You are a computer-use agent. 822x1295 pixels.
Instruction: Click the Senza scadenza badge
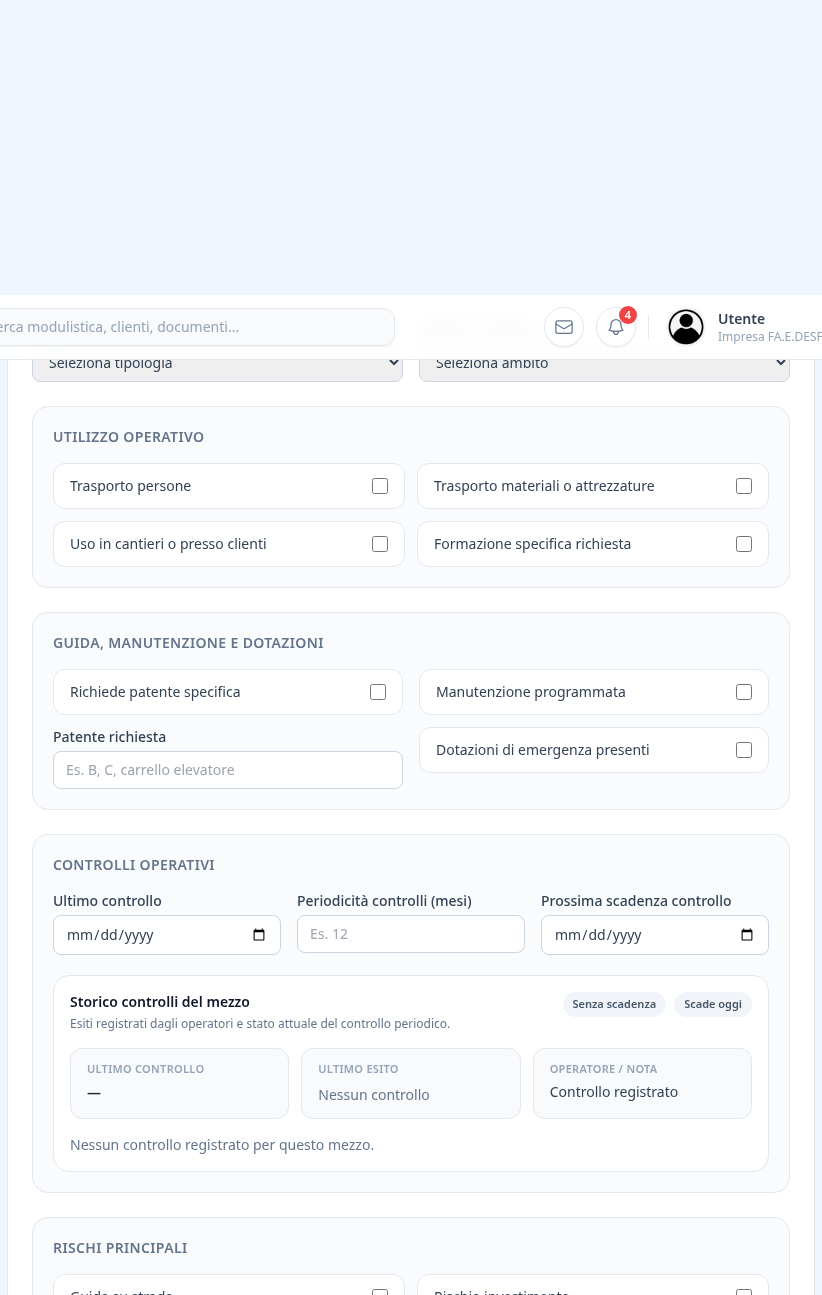[x=614, y=1004]
